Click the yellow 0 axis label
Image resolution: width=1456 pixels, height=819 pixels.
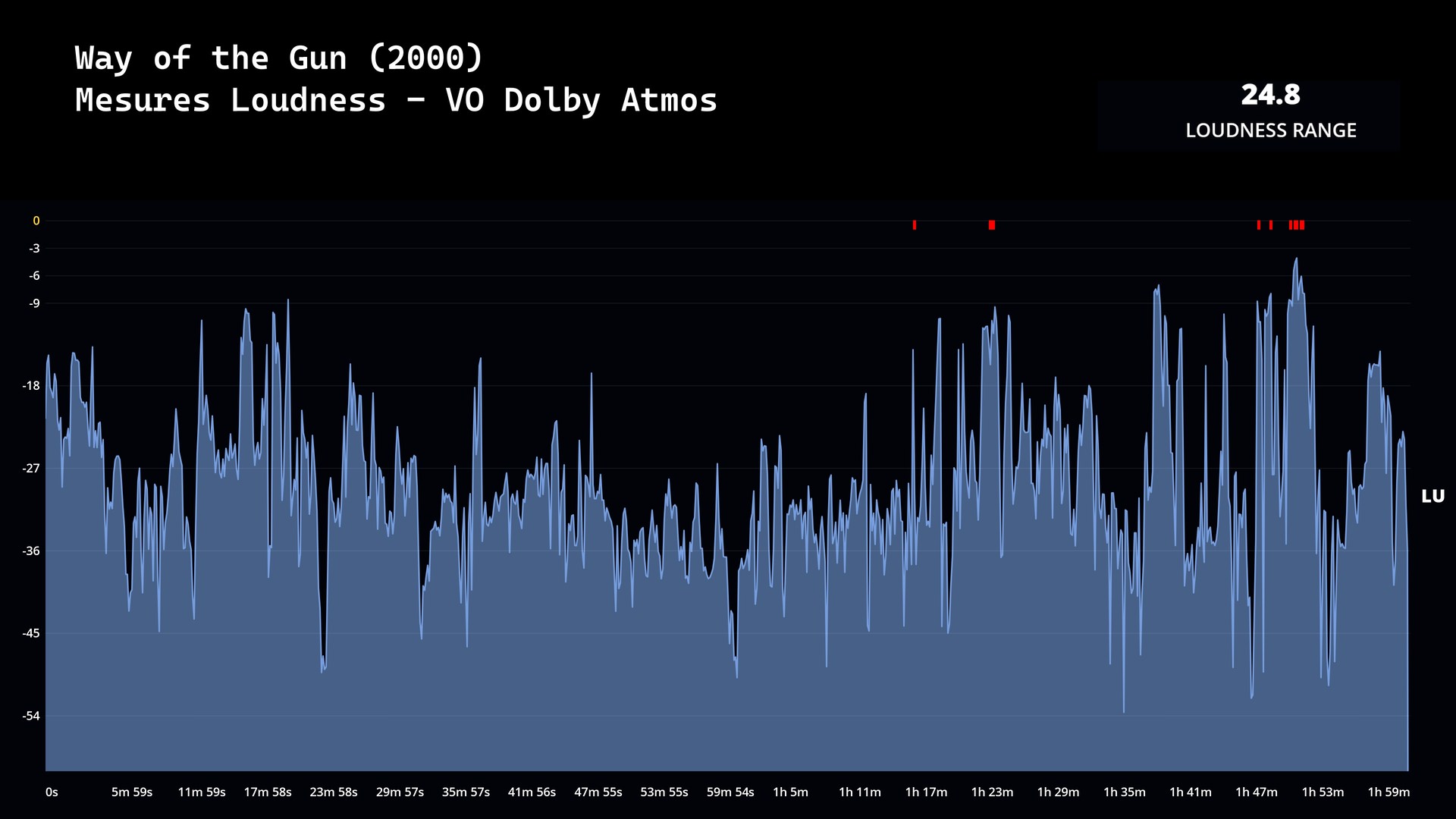pos(36,221)
